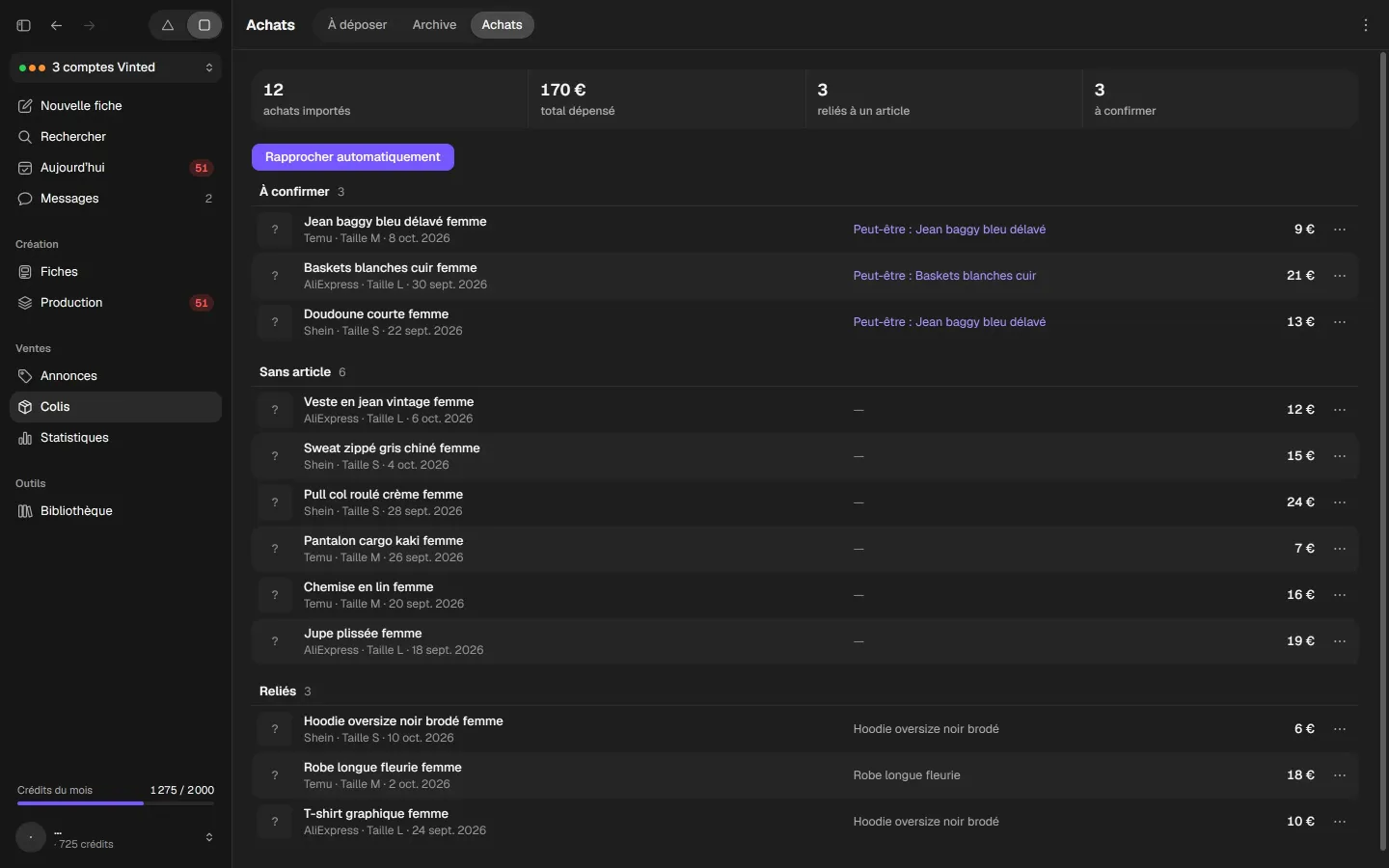This screenshot has width=1389, height=868.
Task: Select the triangle view mode toggle
Action: [x=168, y=25]
